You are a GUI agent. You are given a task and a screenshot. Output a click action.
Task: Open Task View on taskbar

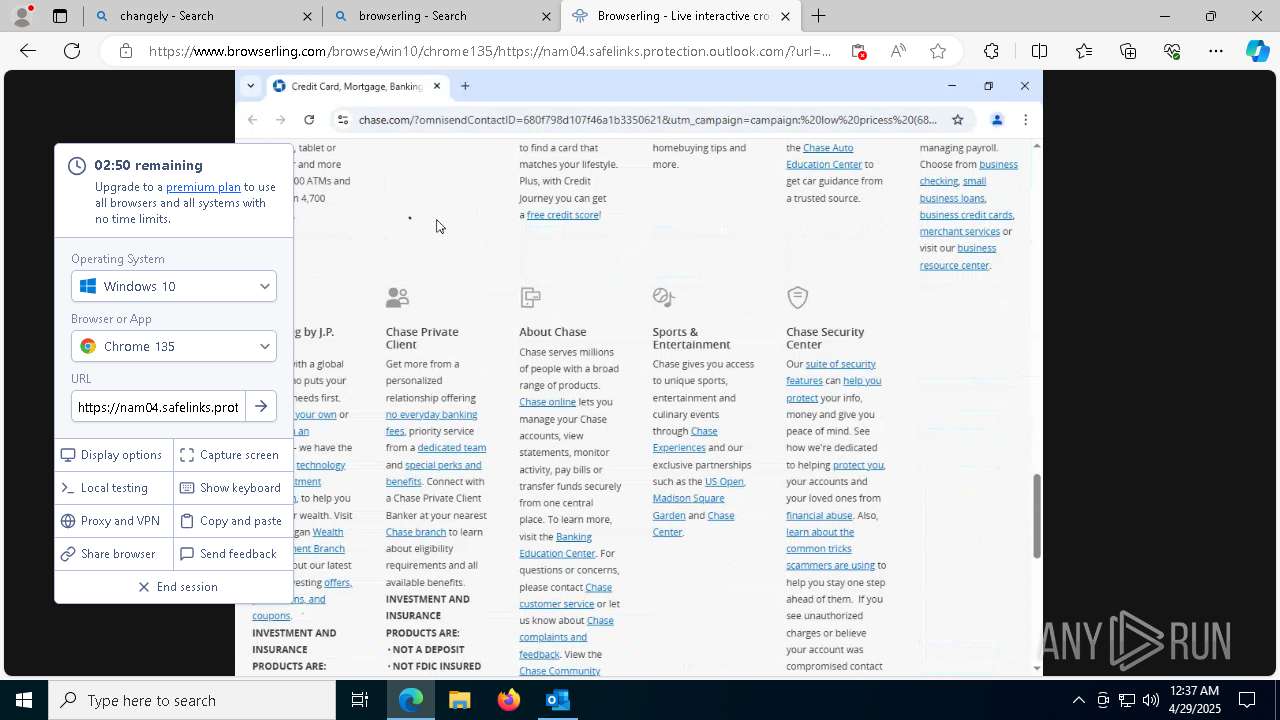click(360, 700)
